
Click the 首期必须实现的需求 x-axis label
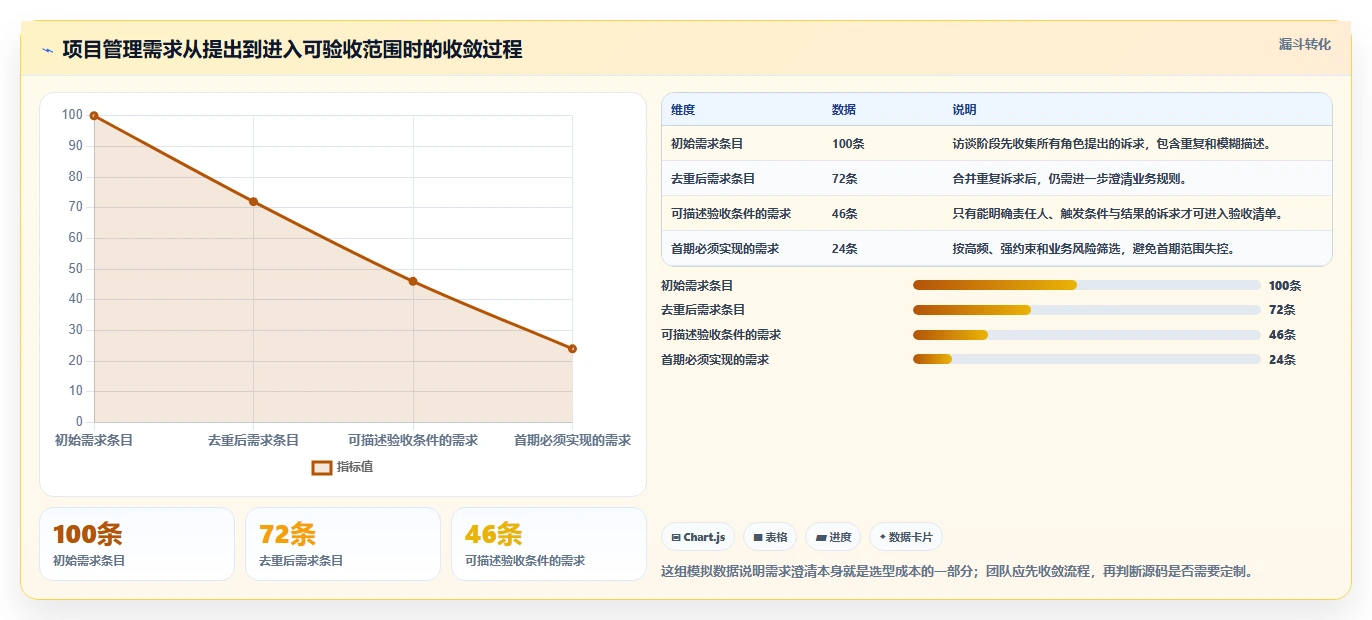click(x=572, y=440)
